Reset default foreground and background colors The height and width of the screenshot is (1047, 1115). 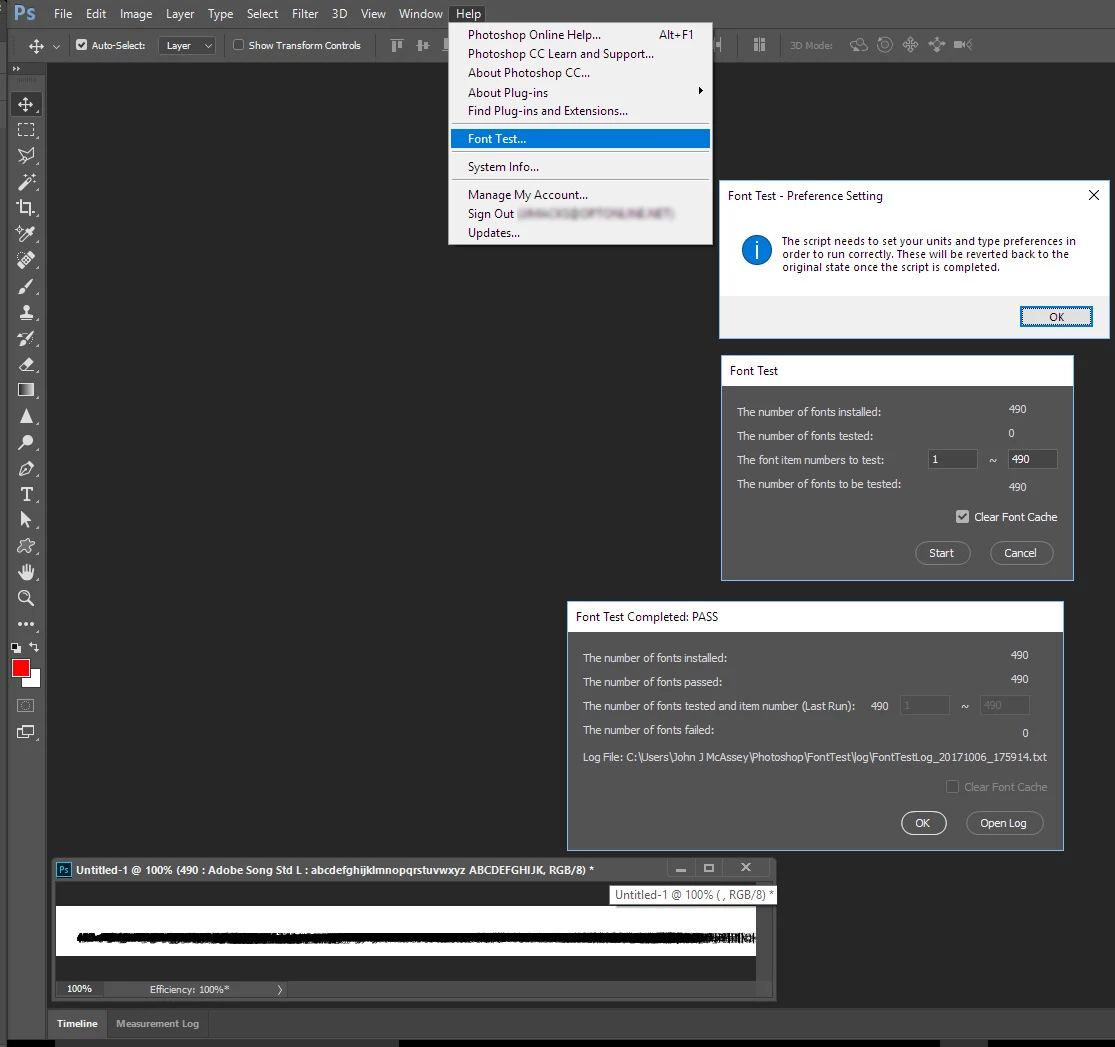pos(16,647)
